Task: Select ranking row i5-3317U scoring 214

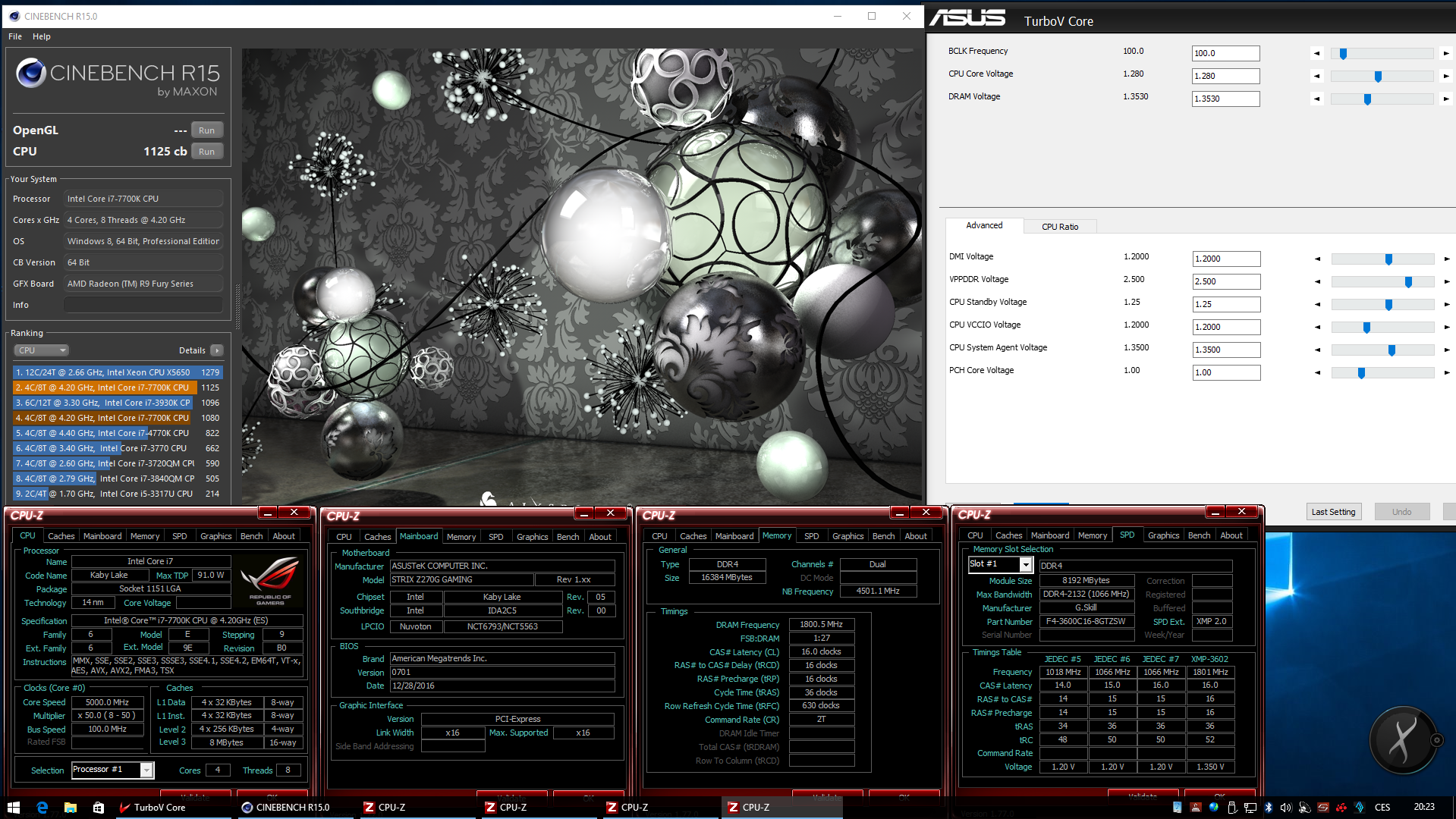Action: (118, 494)
